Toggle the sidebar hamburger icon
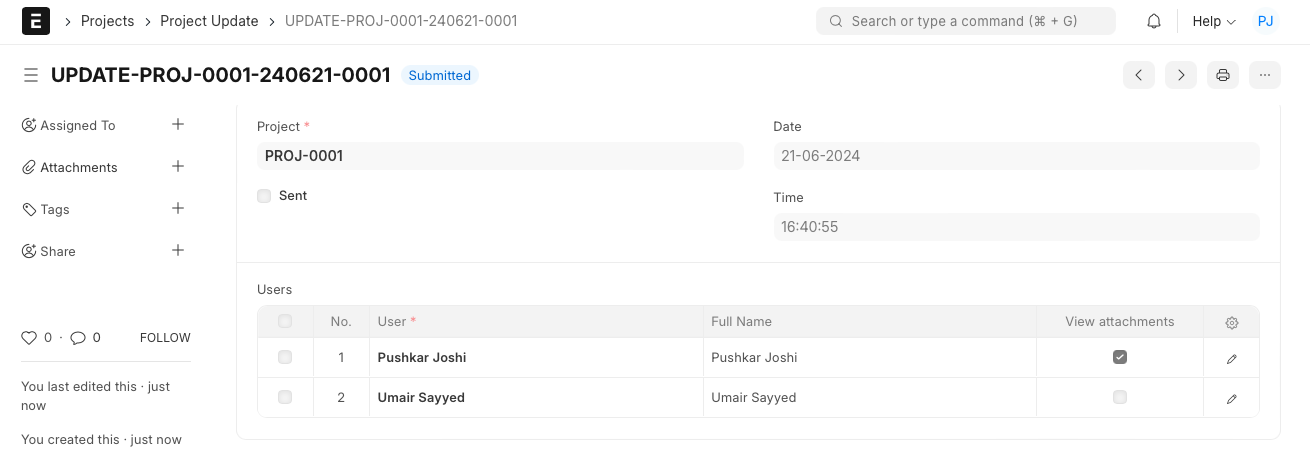The height and width of the screenshot is (452, 1310). pos(31,75)
